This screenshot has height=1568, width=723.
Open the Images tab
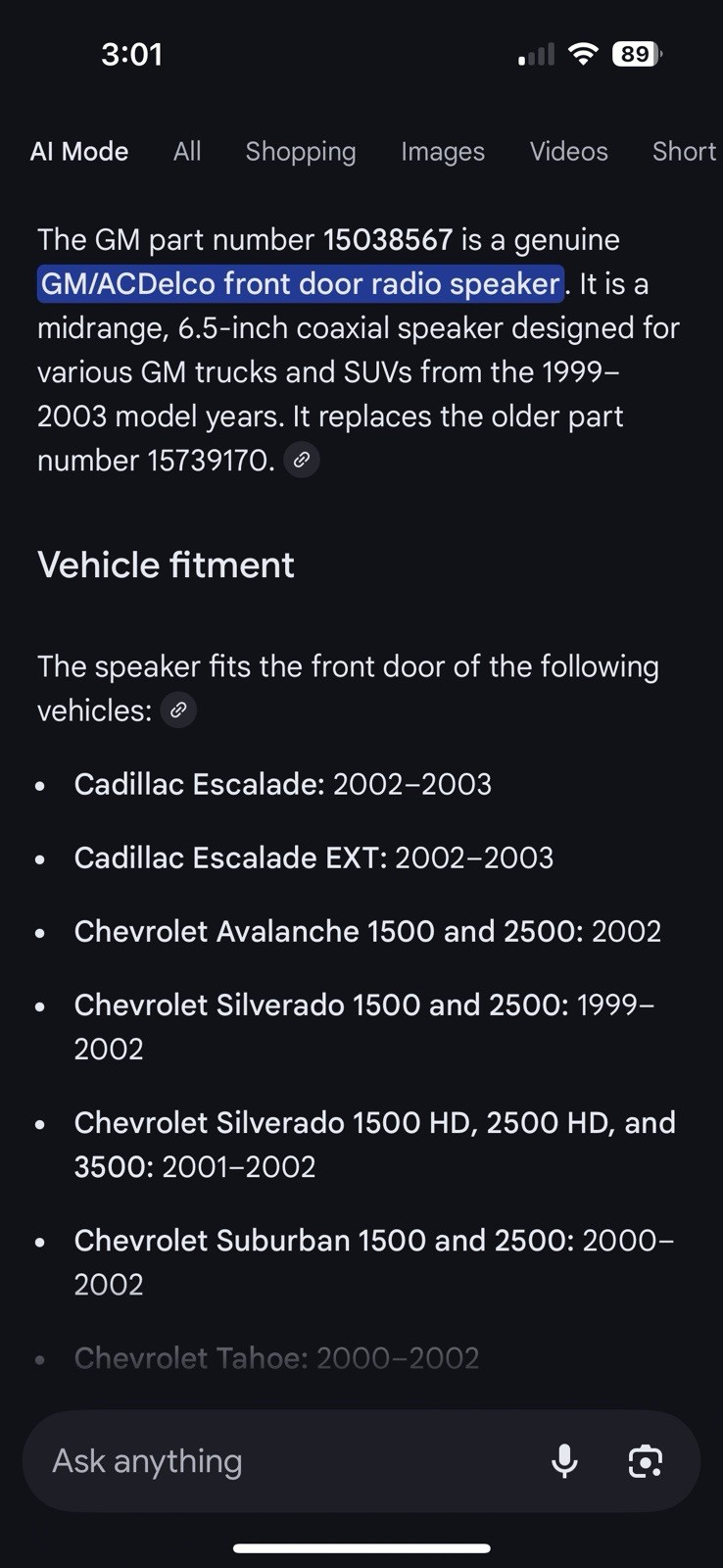[443, 151]
